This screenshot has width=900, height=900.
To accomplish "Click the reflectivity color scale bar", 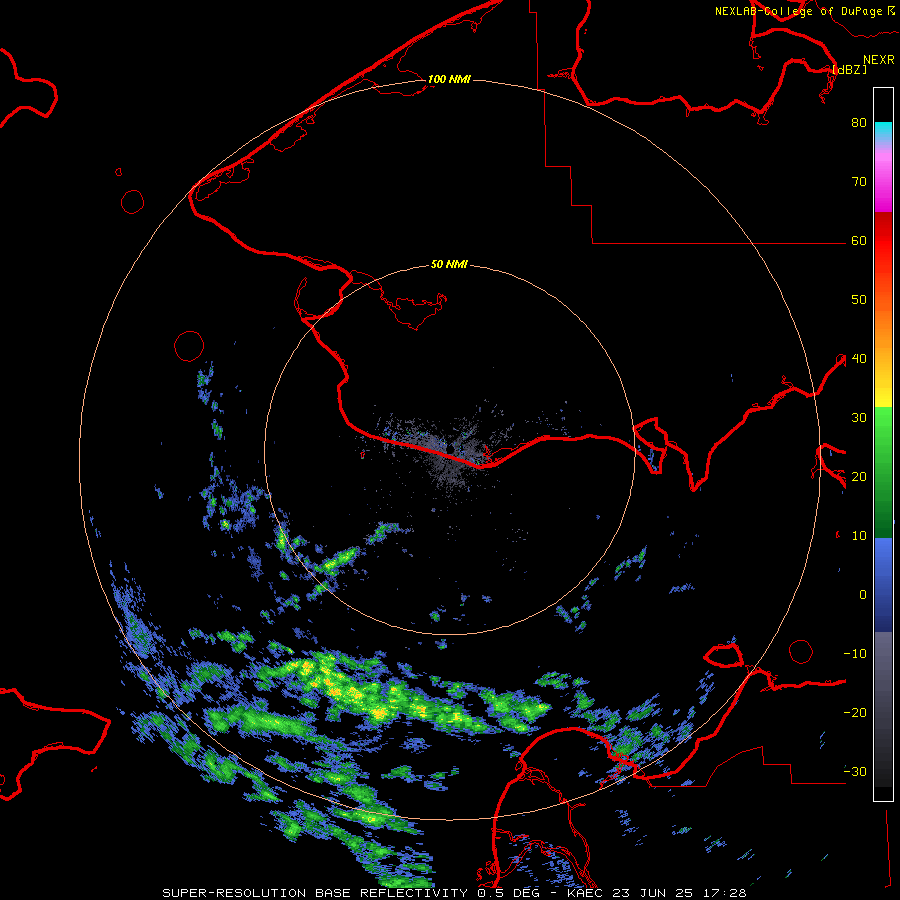I will (883, 444).
